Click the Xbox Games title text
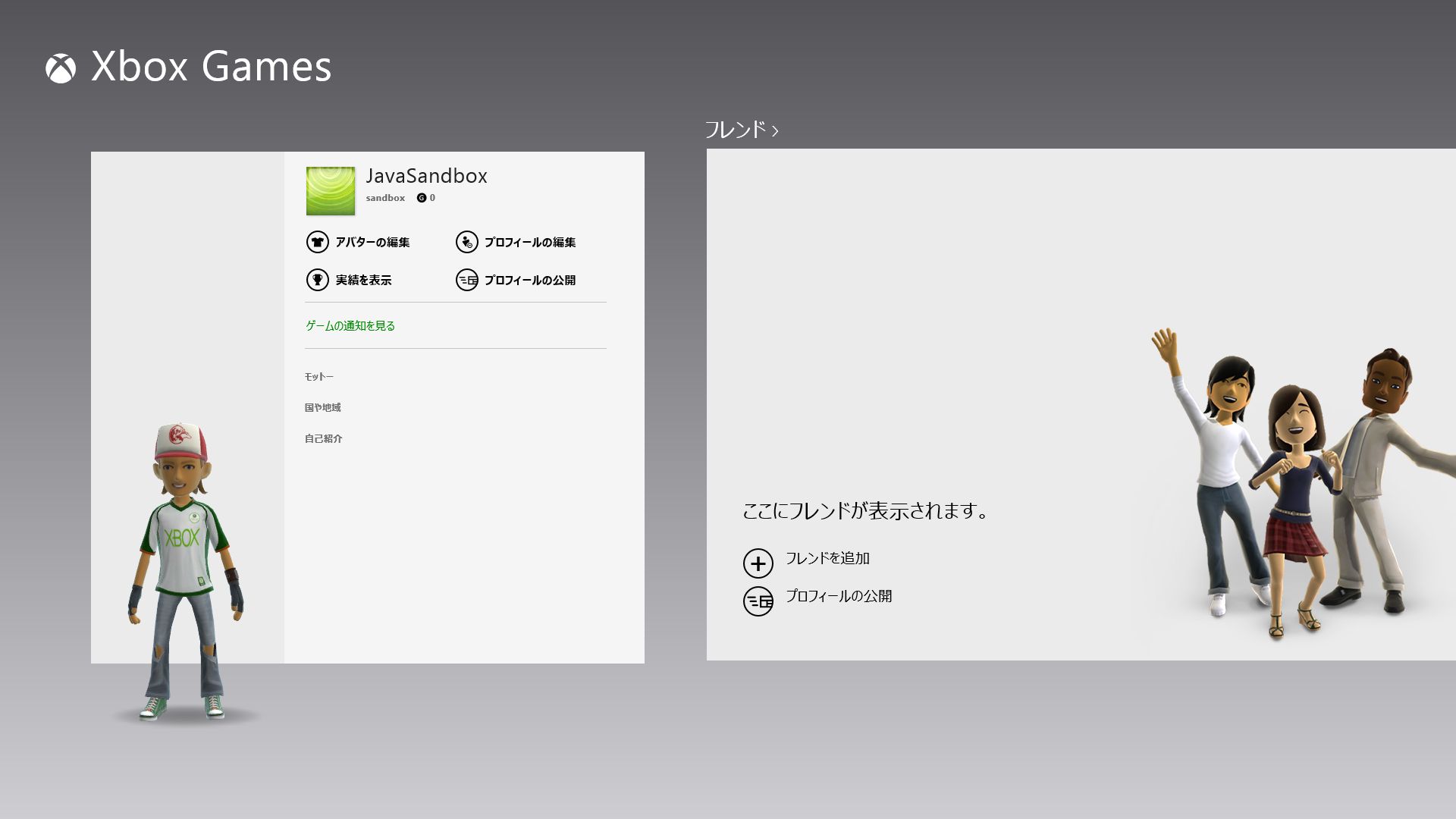1456x819 pixels. pos(211,67)
